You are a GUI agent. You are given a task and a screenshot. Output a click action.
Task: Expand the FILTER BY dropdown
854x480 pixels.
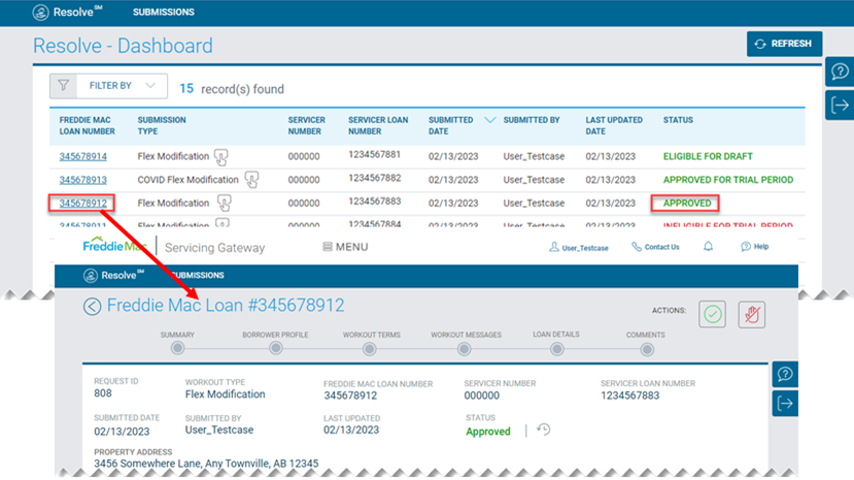(x=122, y=86)
